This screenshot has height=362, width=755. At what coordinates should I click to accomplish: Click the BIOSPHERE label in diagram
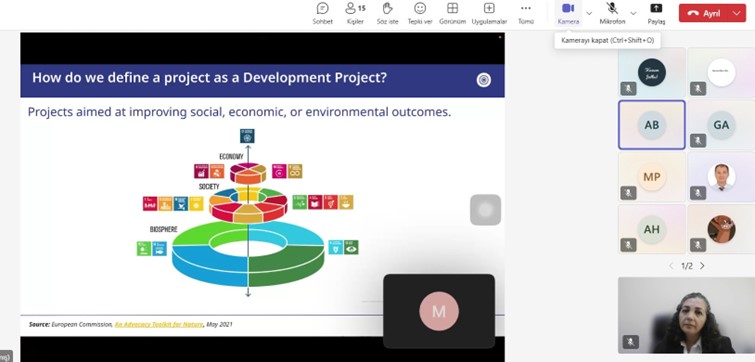click(x=164, y=230)
